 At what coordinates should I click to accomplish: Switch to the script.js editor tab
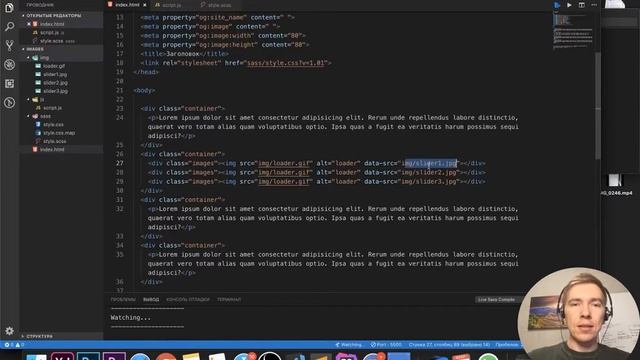pyautogui.click(x=171, y=5)
